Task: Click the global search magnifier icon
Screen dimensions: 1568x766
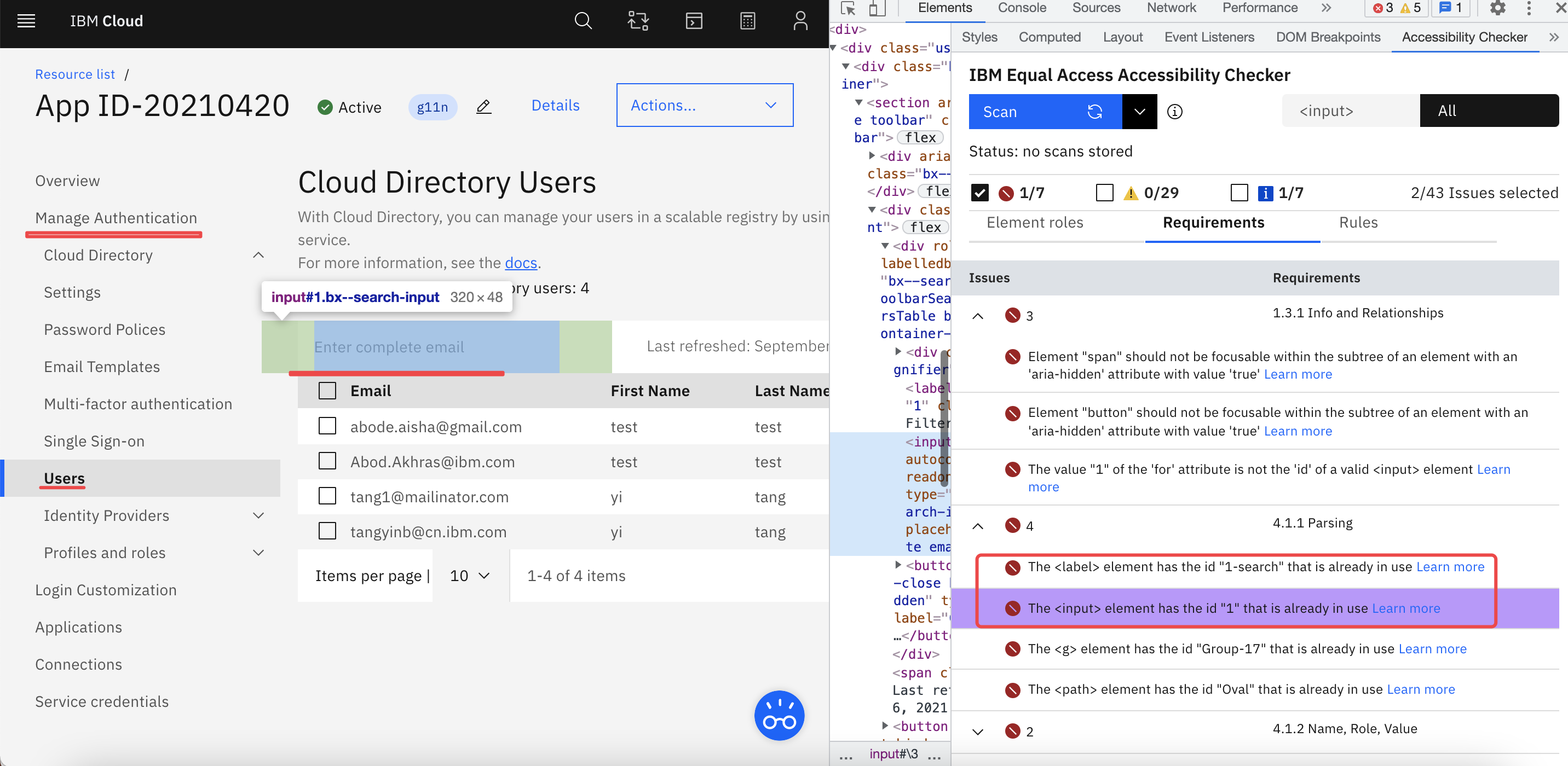Action: (x=583, y=21)
